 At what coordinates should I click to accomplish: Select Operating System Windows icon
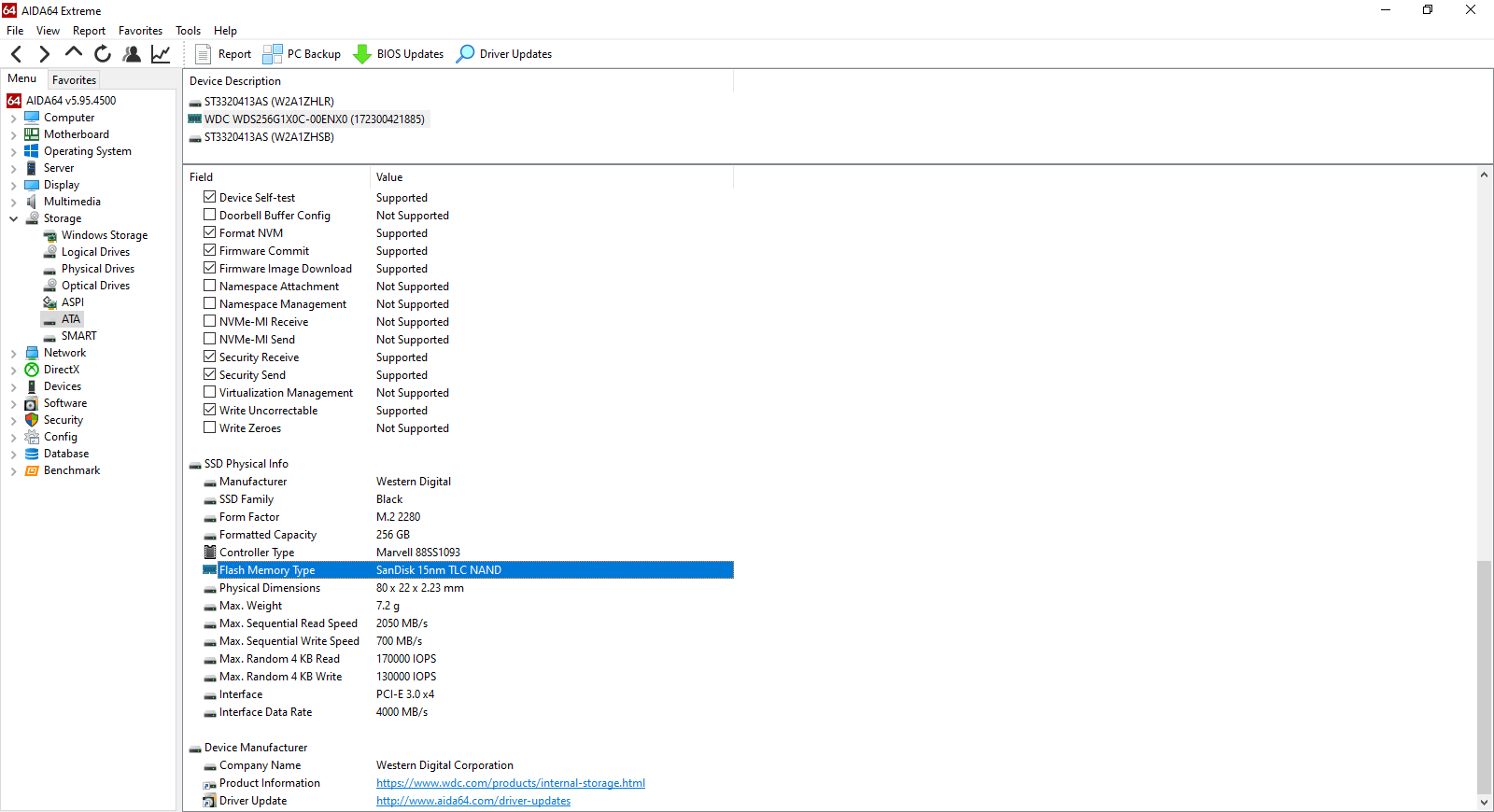(x=32, y=151)
